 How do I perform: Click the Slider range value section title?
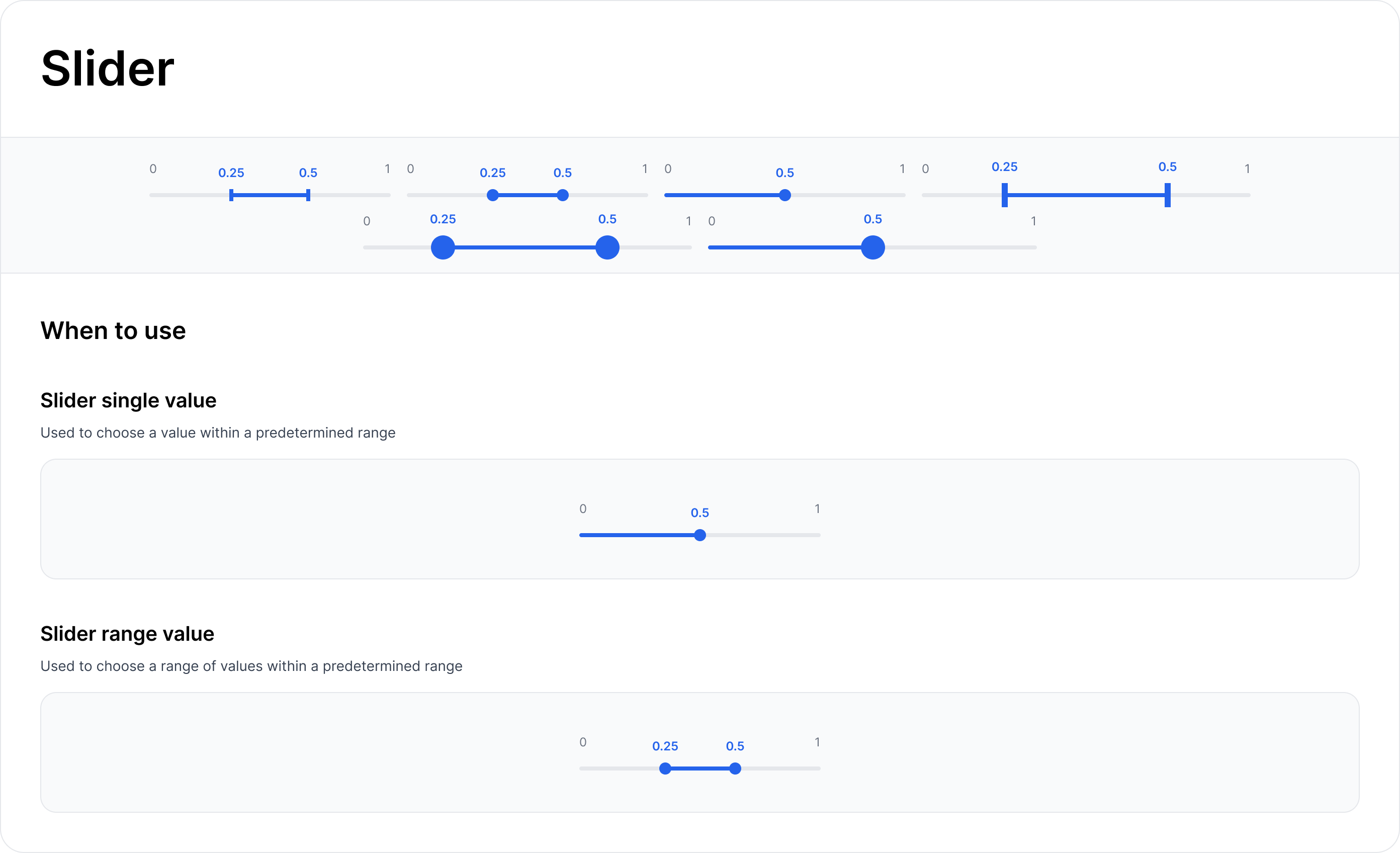[x=127, y=633]
